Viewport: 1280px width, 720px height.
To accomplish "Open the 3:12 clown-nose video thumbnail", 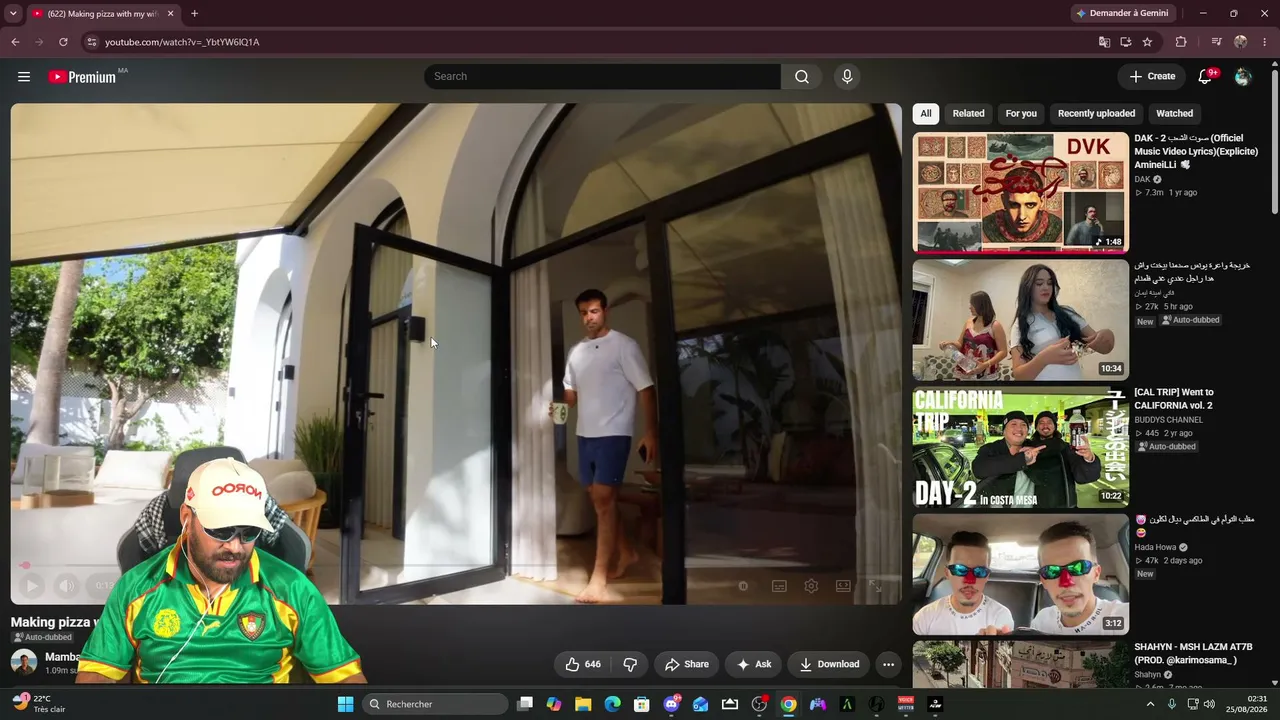I will pos(1020,574).
